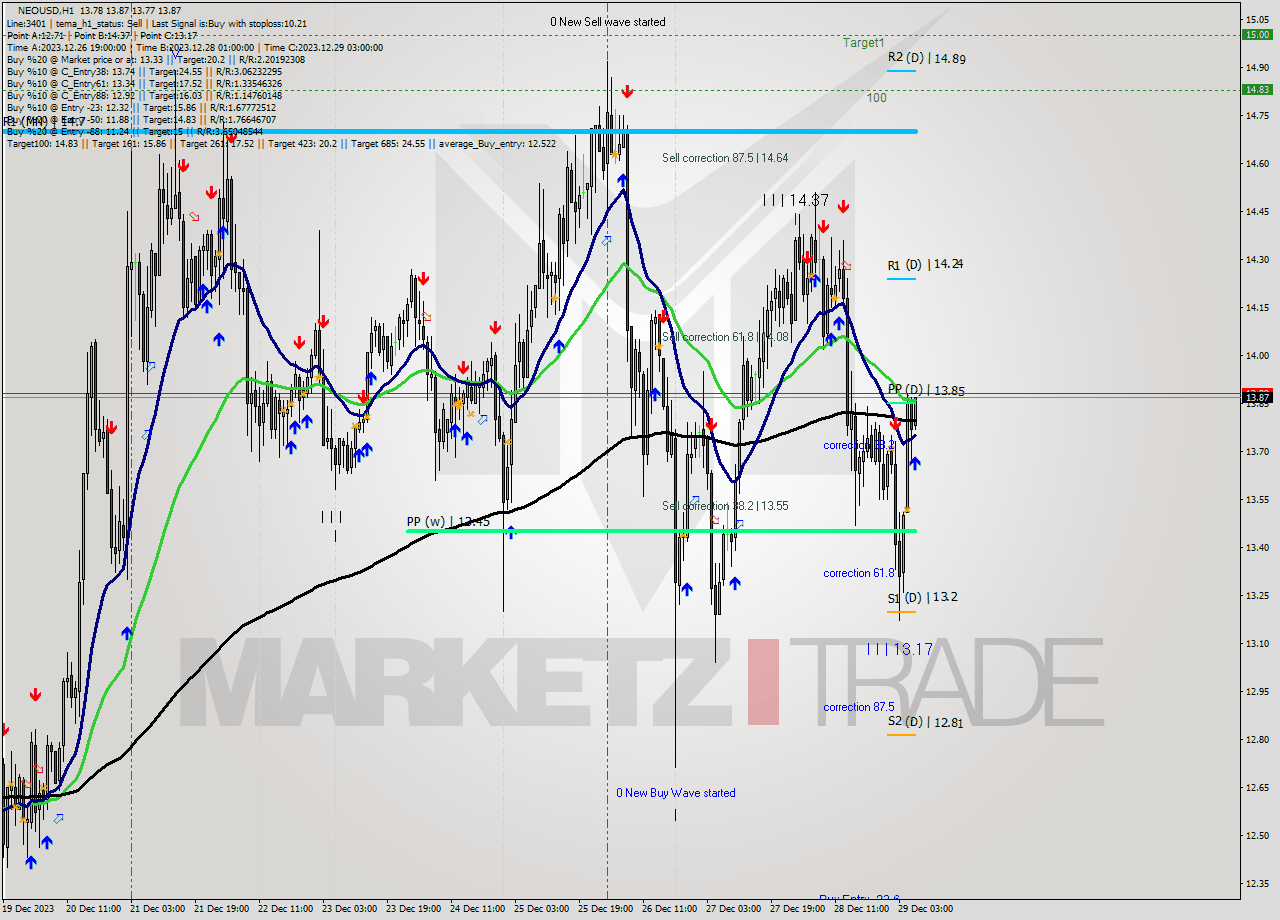Click the 'Buy %20 @ Market price' line
This screenshot has width=1280, height=920.
tap(156, 59)
